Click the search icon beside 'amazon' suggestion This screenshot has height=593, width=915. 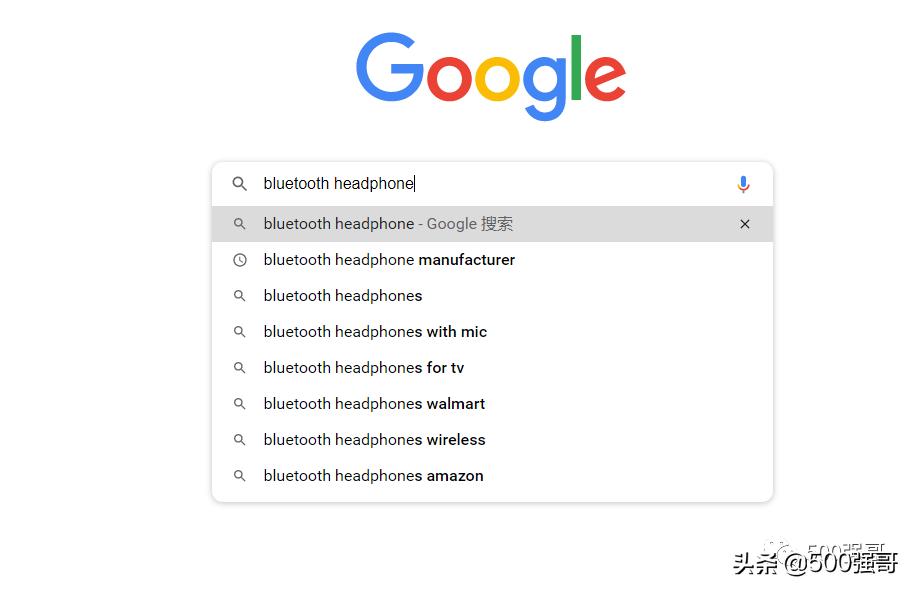(x=240, y=476)
